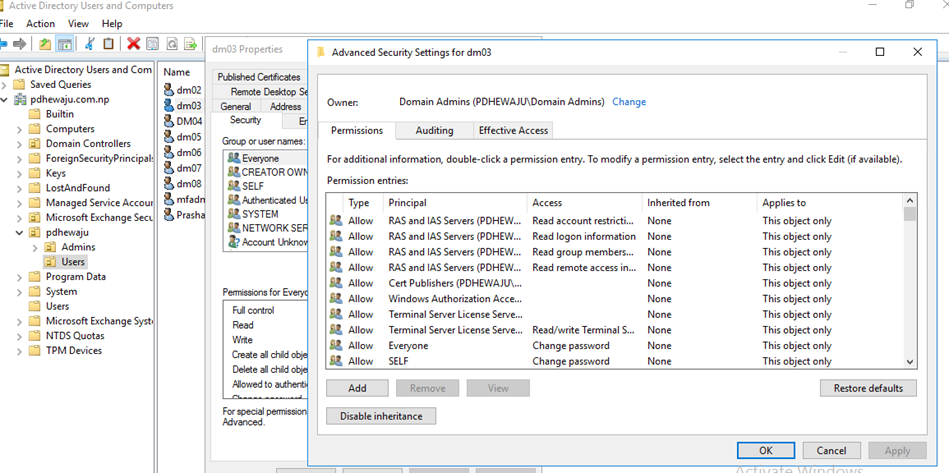The height and width of the screenshot is (473, 949).
Task: Click the Applies to column header
Action: click(x=830, y=203)
